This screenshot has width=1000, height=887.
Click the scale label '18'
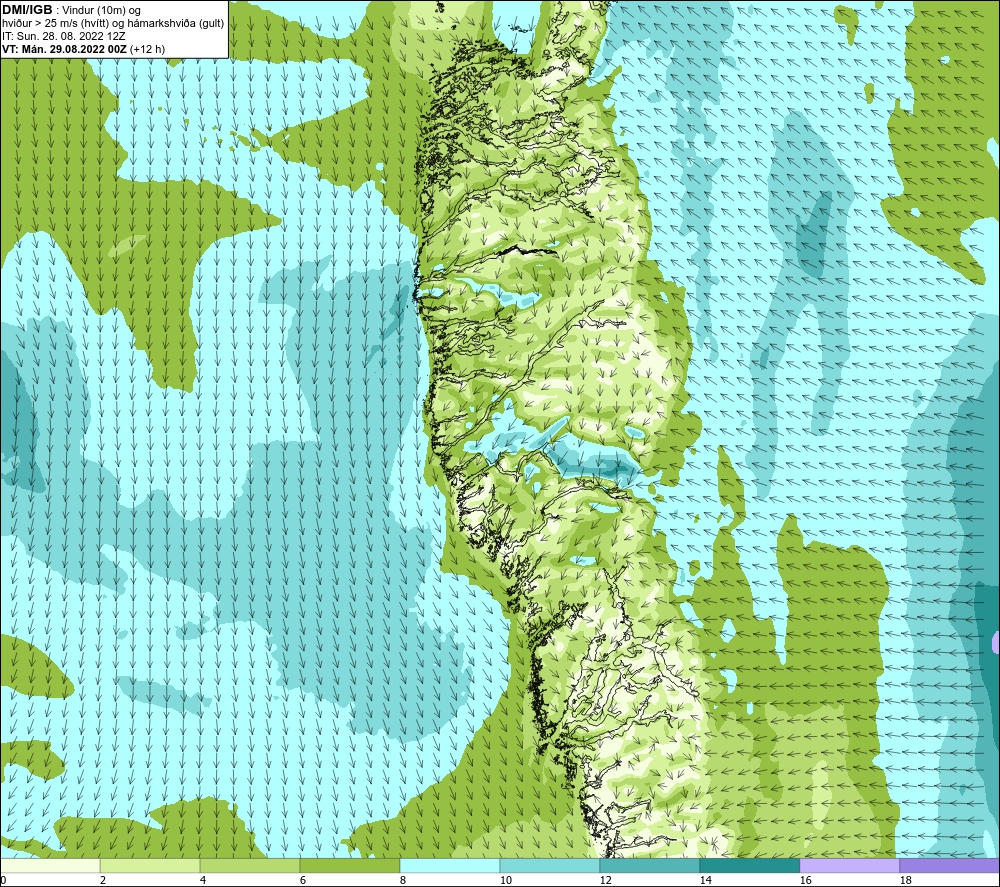[905, 881]
